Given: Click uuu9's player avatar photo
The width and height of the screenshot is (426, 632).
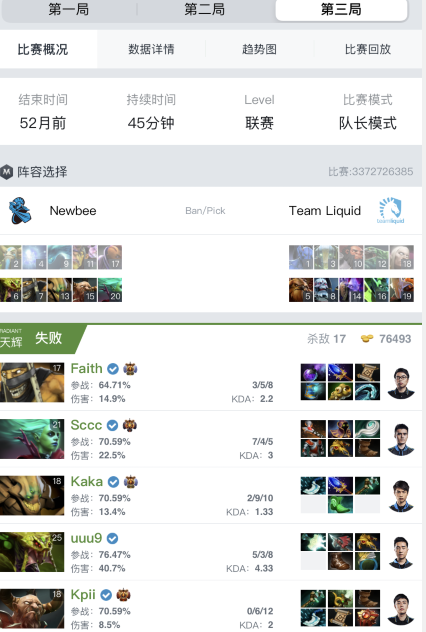Looking at the screenshot, I should pos(401,552).
